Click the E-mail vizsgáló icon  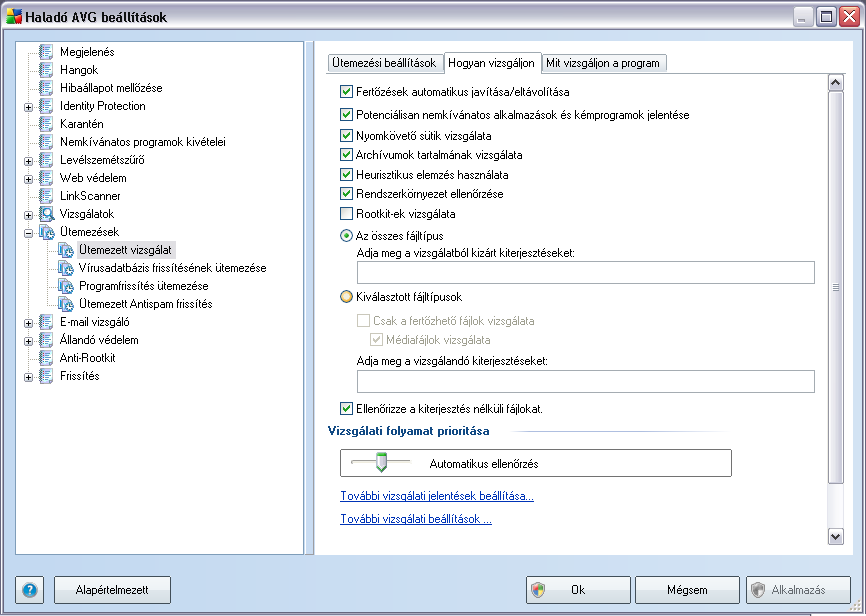point(46,322)
